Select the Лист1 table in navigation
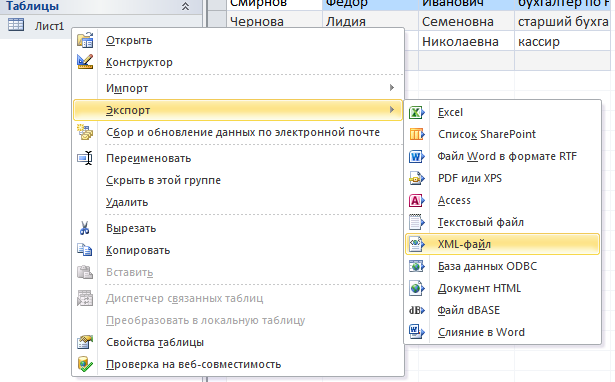615x382 pixels. (49, 26)
